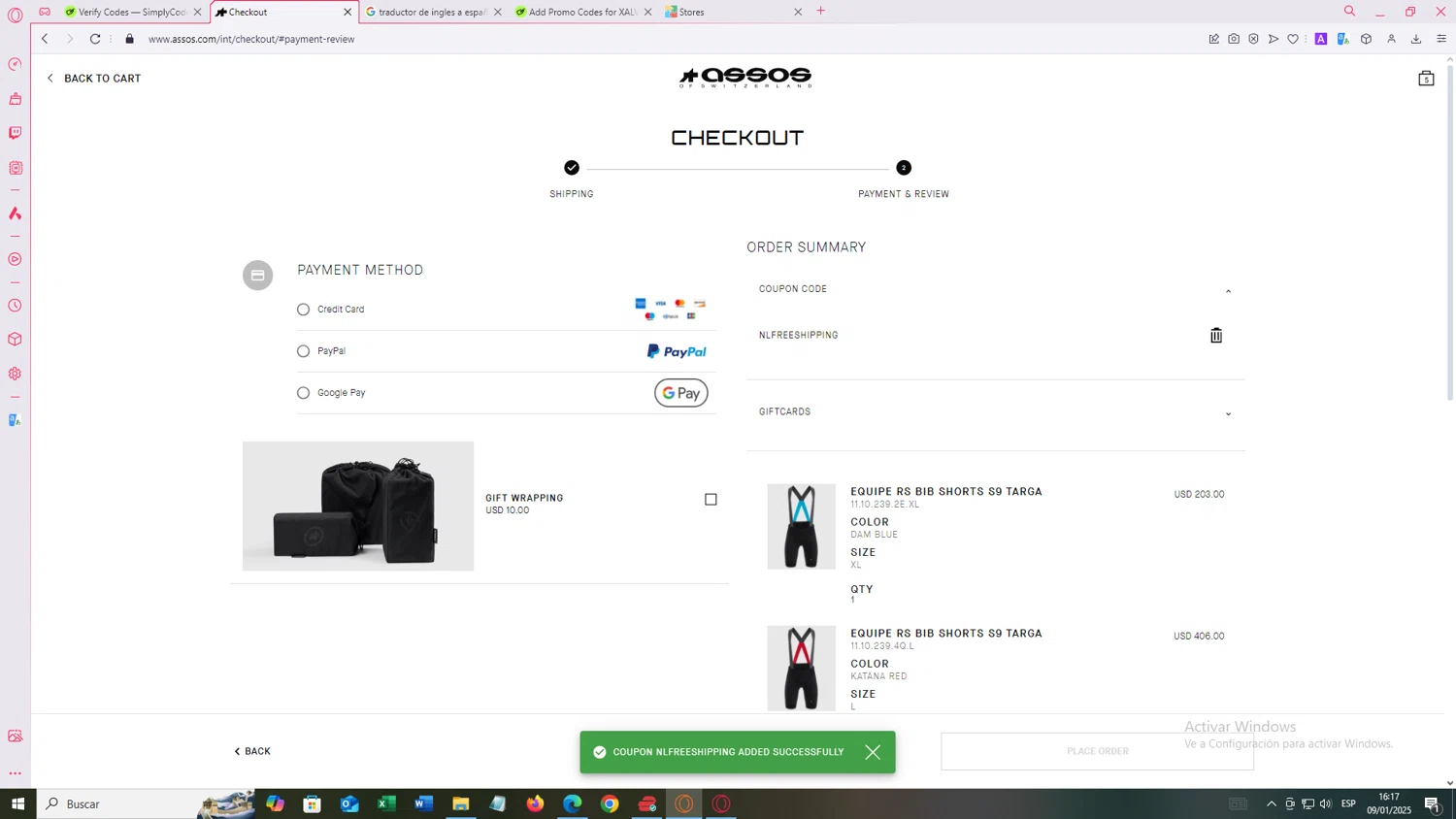
Task: Select the NLFREESHIPPING coupon text
Action: click(798, 336)
